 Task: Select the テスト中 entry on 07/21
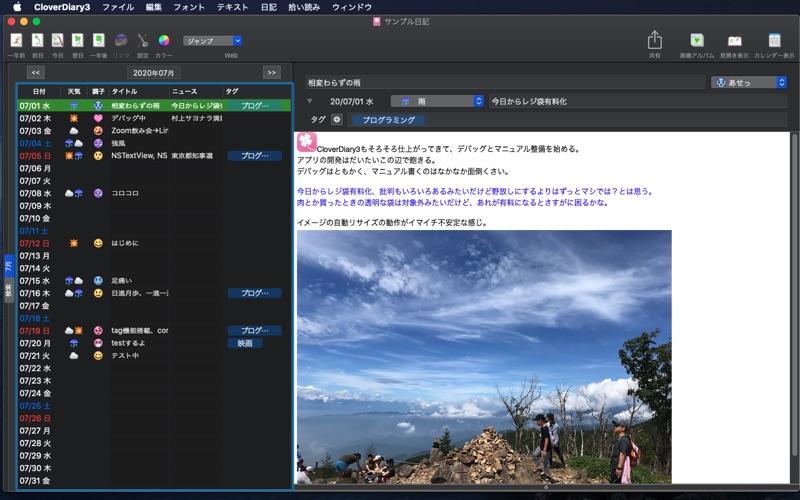coord(155,356)
